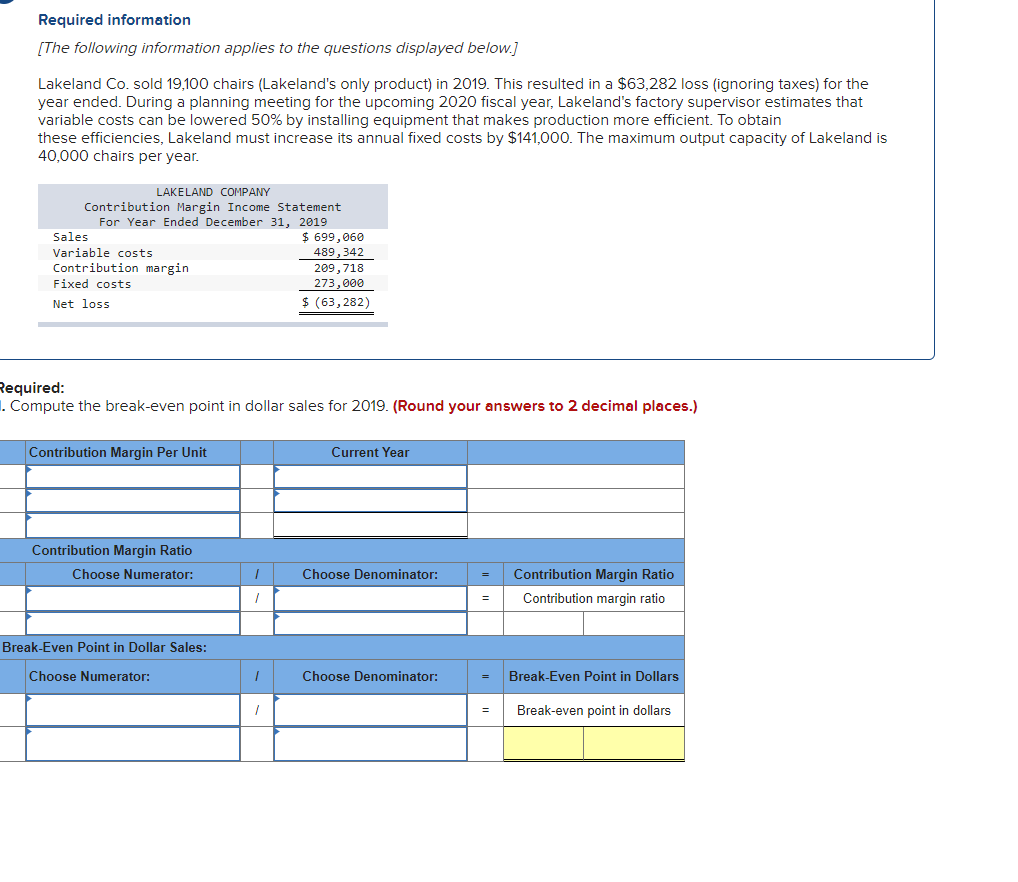Open the first Current Year dropdown cell
Image resolution: width=1018 pixels, height=882 pixels.
[370, 475]
